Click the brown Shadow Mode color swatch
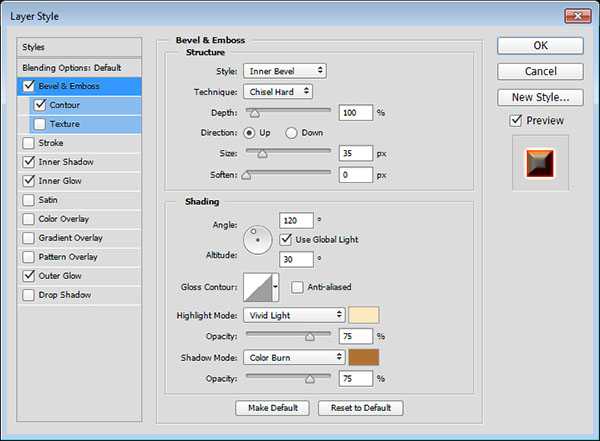 coord(364,357)
